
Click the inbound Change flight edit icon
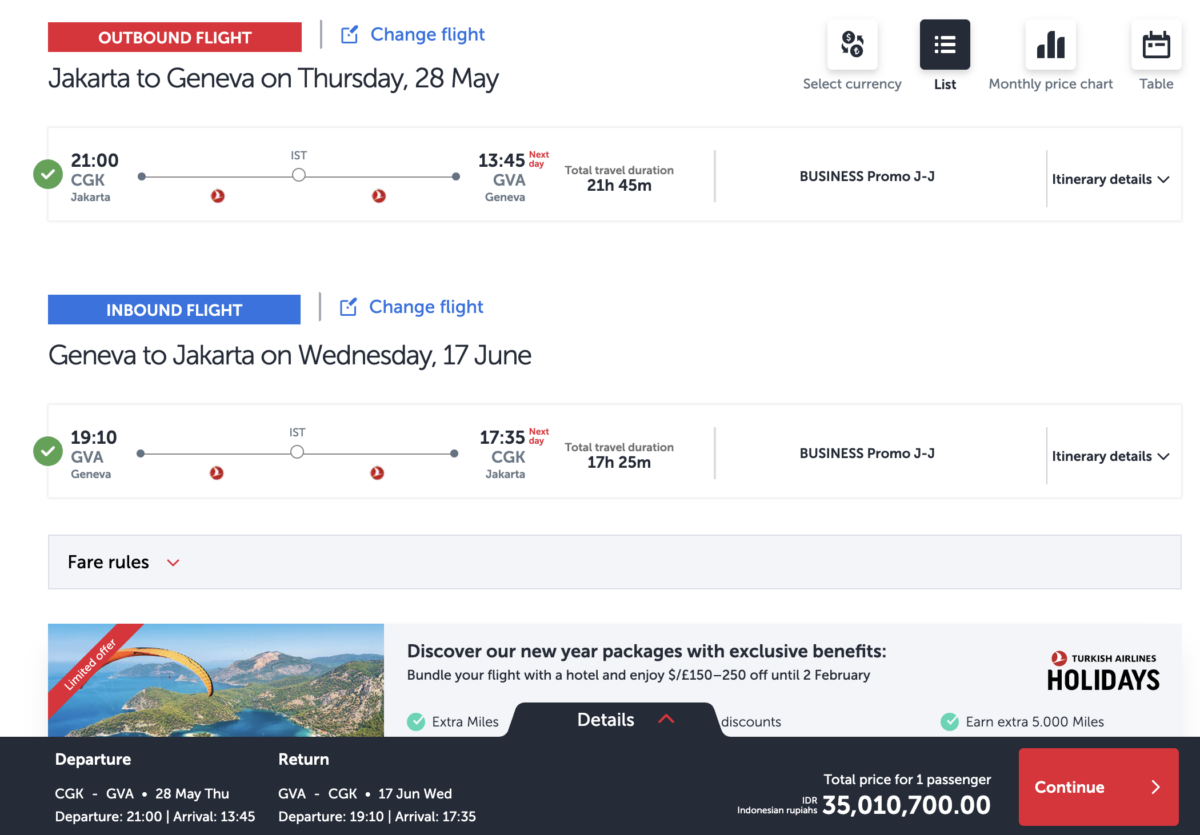[348, 307]
